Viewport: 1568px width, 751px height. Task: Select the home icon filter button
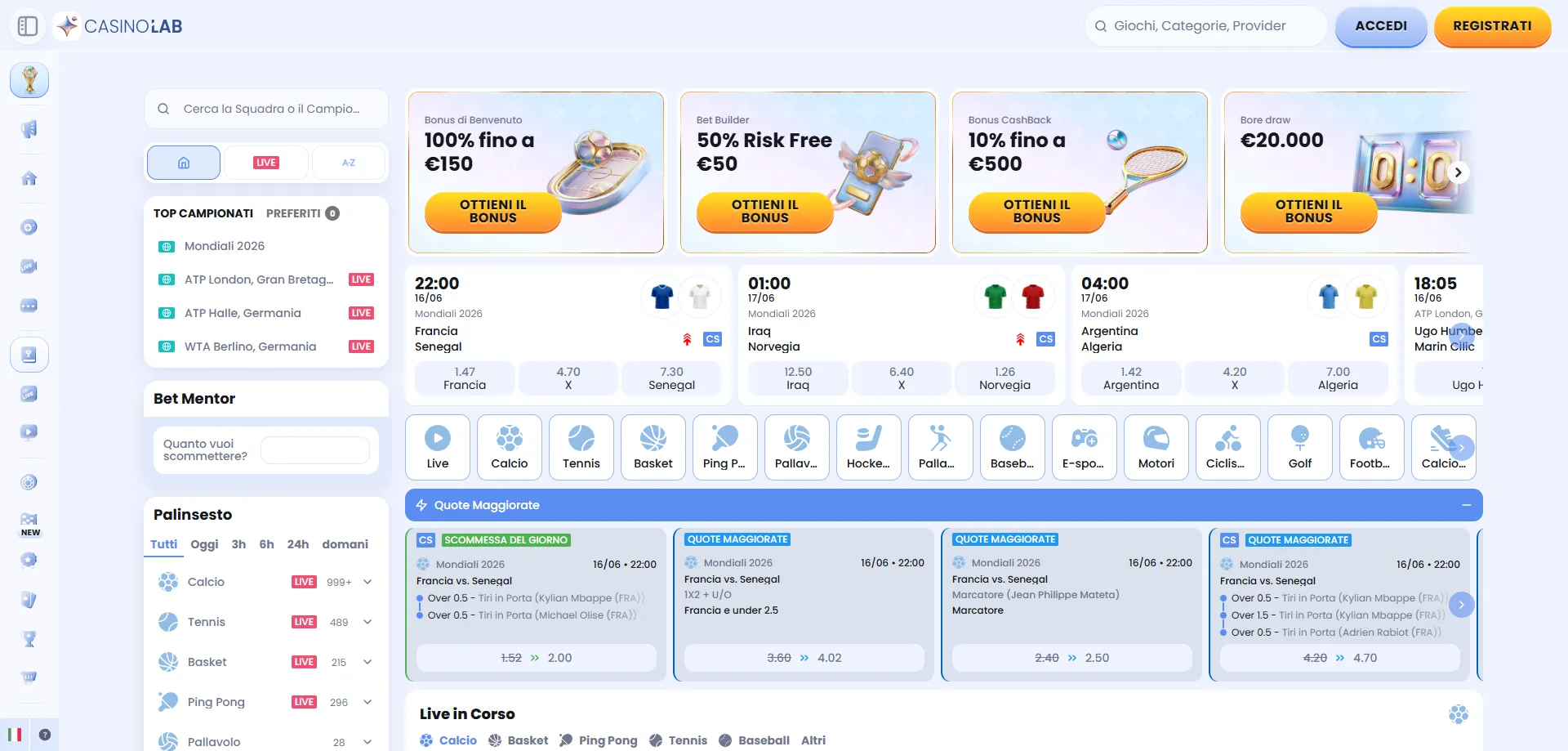click(184, 163)
